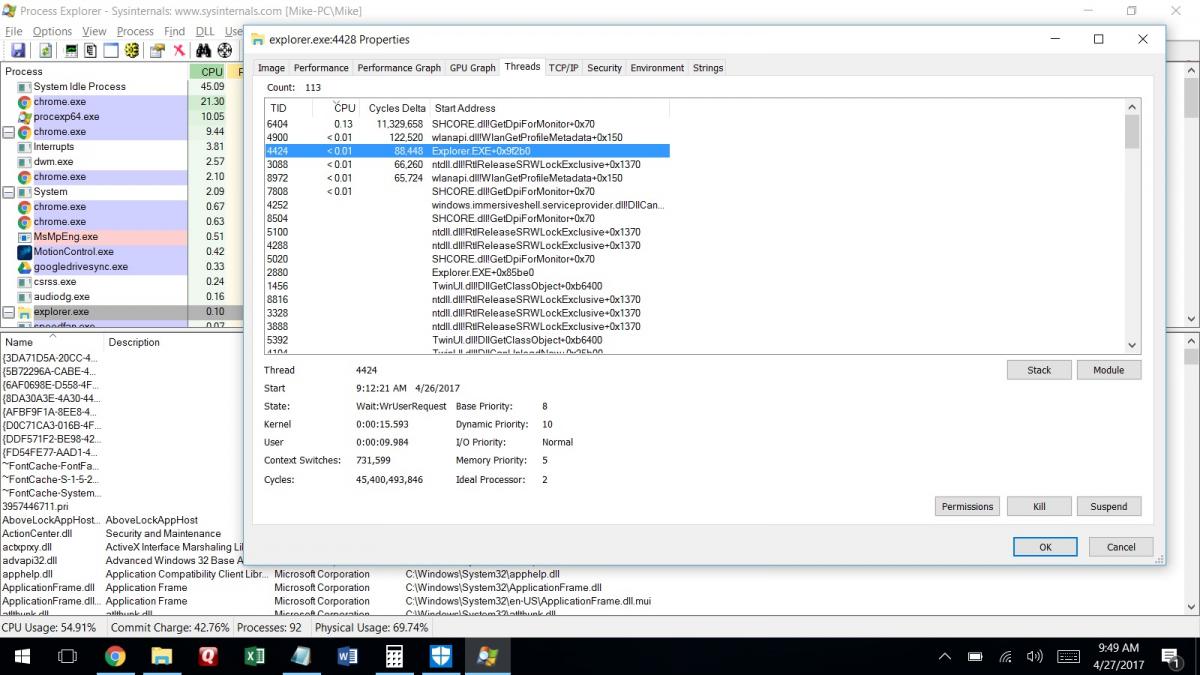Select the procexp64.exe process icon
This screenshot has height=675, width=1200.
tap(25, 117)
